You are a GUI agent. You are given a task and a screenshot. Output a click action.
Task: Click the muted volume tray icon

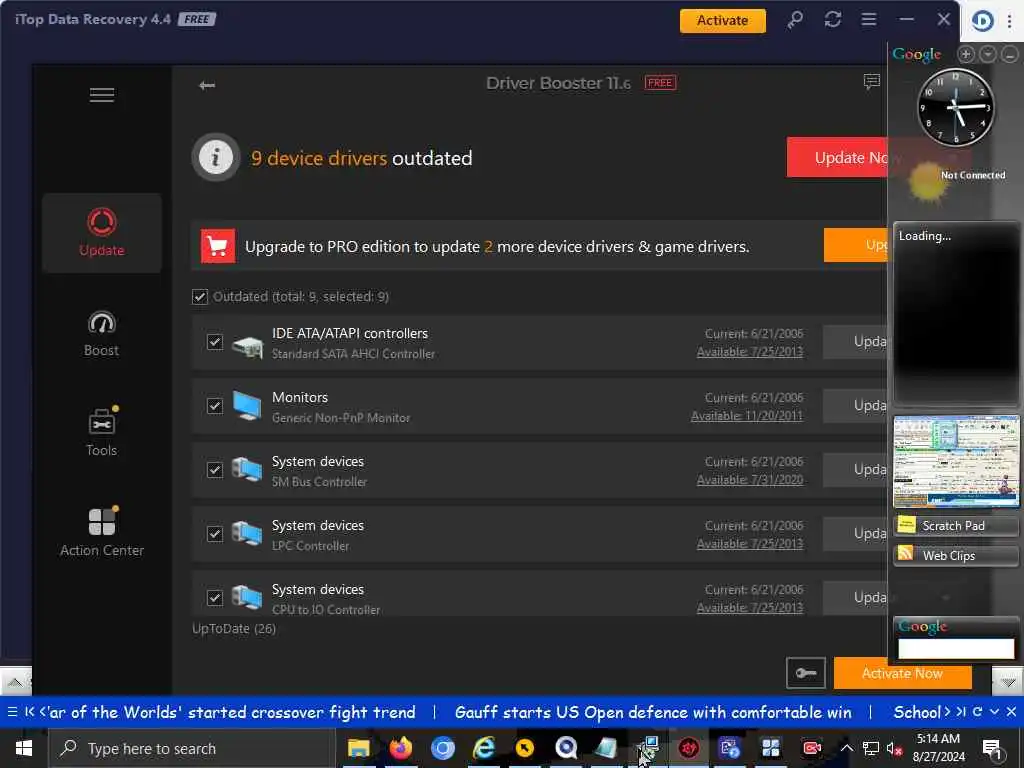click(895, 749)
